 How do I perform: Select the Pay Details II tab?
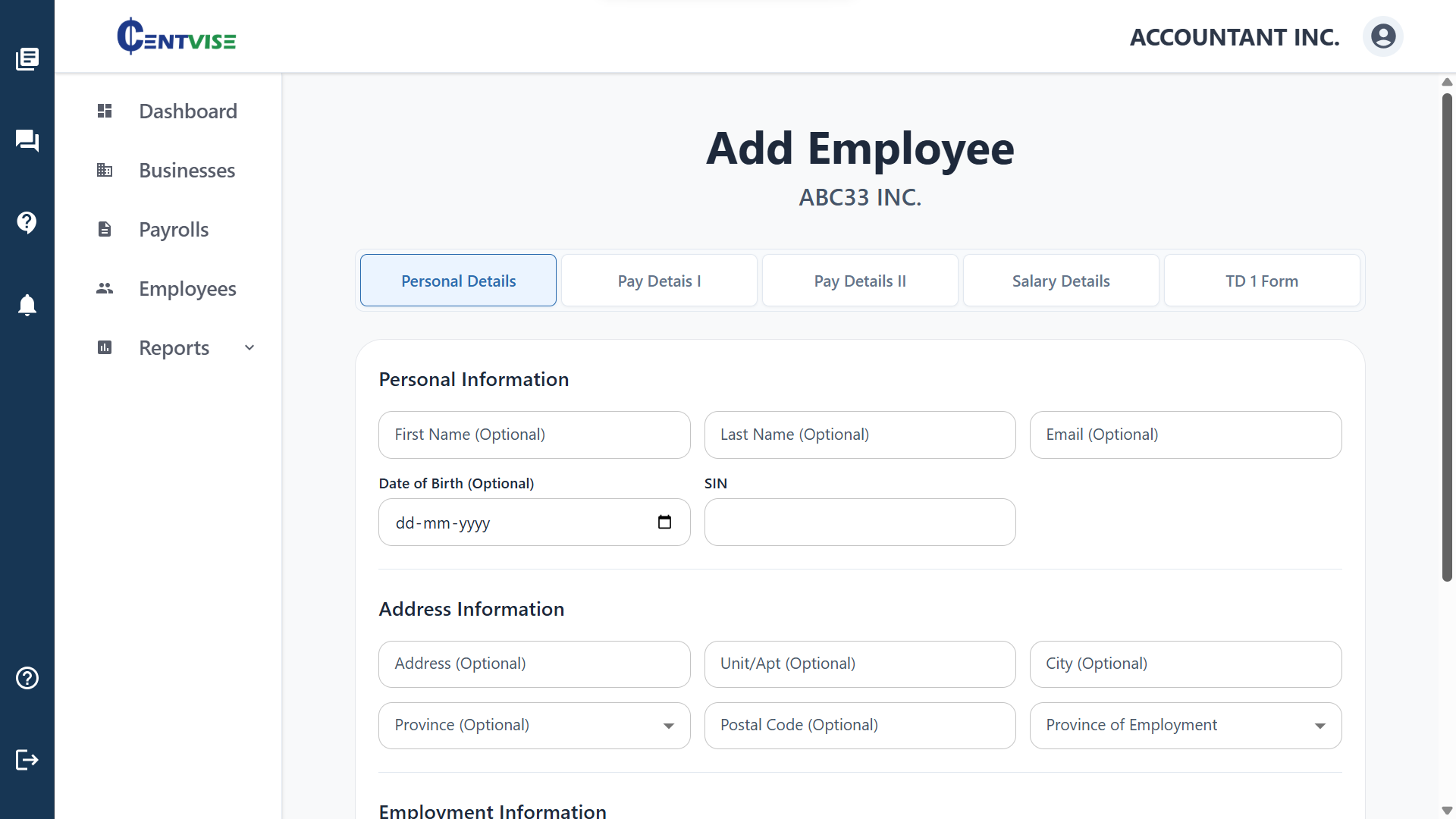coord(859,280)
